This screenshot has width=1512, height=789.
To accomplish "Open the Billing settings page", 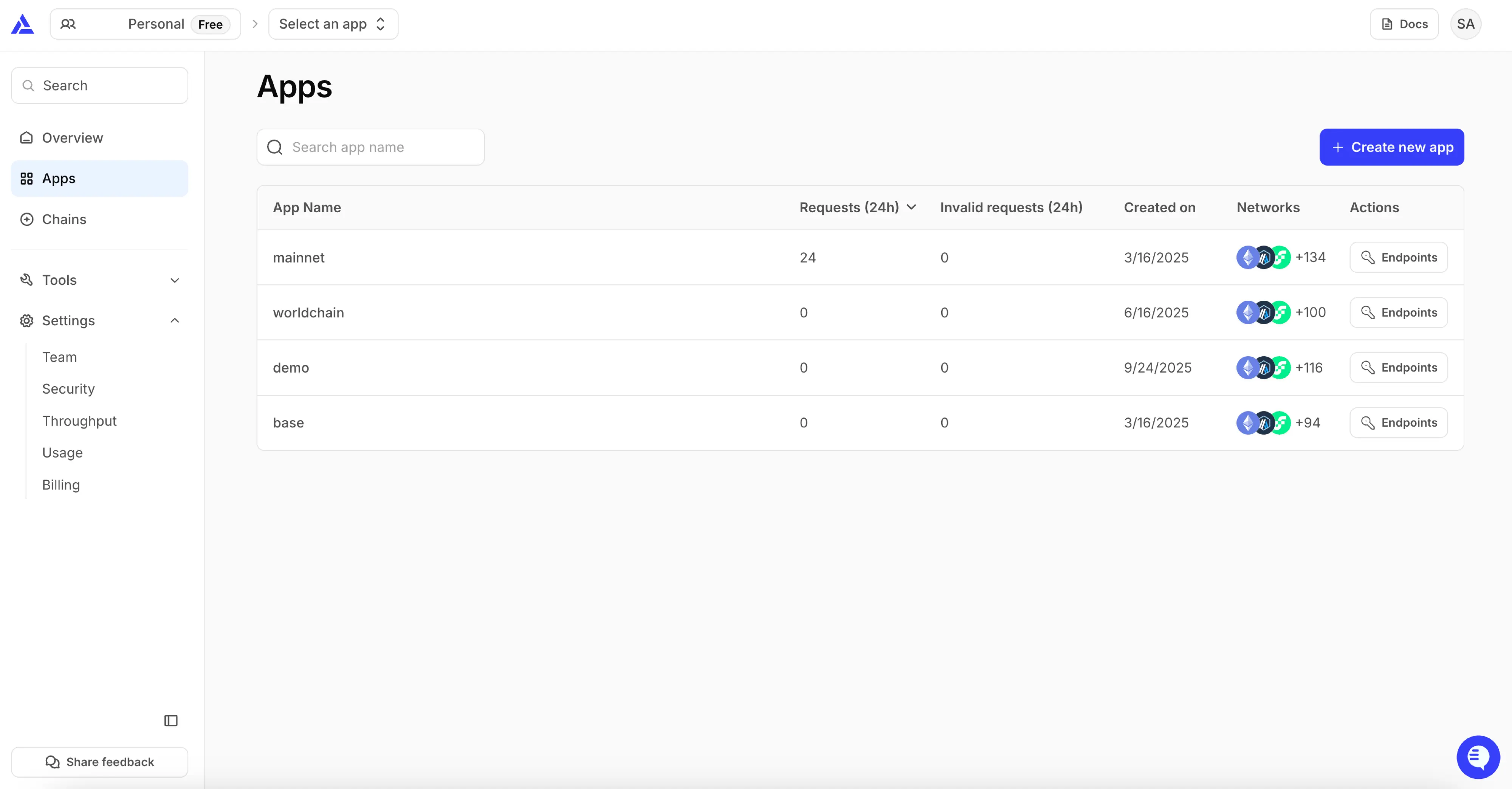I will 60,485.
